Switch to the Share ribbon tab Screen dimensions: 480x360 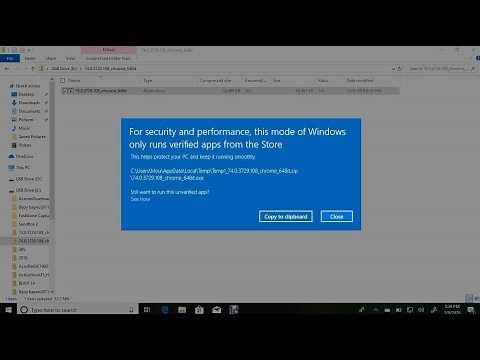tap(51, 58)
